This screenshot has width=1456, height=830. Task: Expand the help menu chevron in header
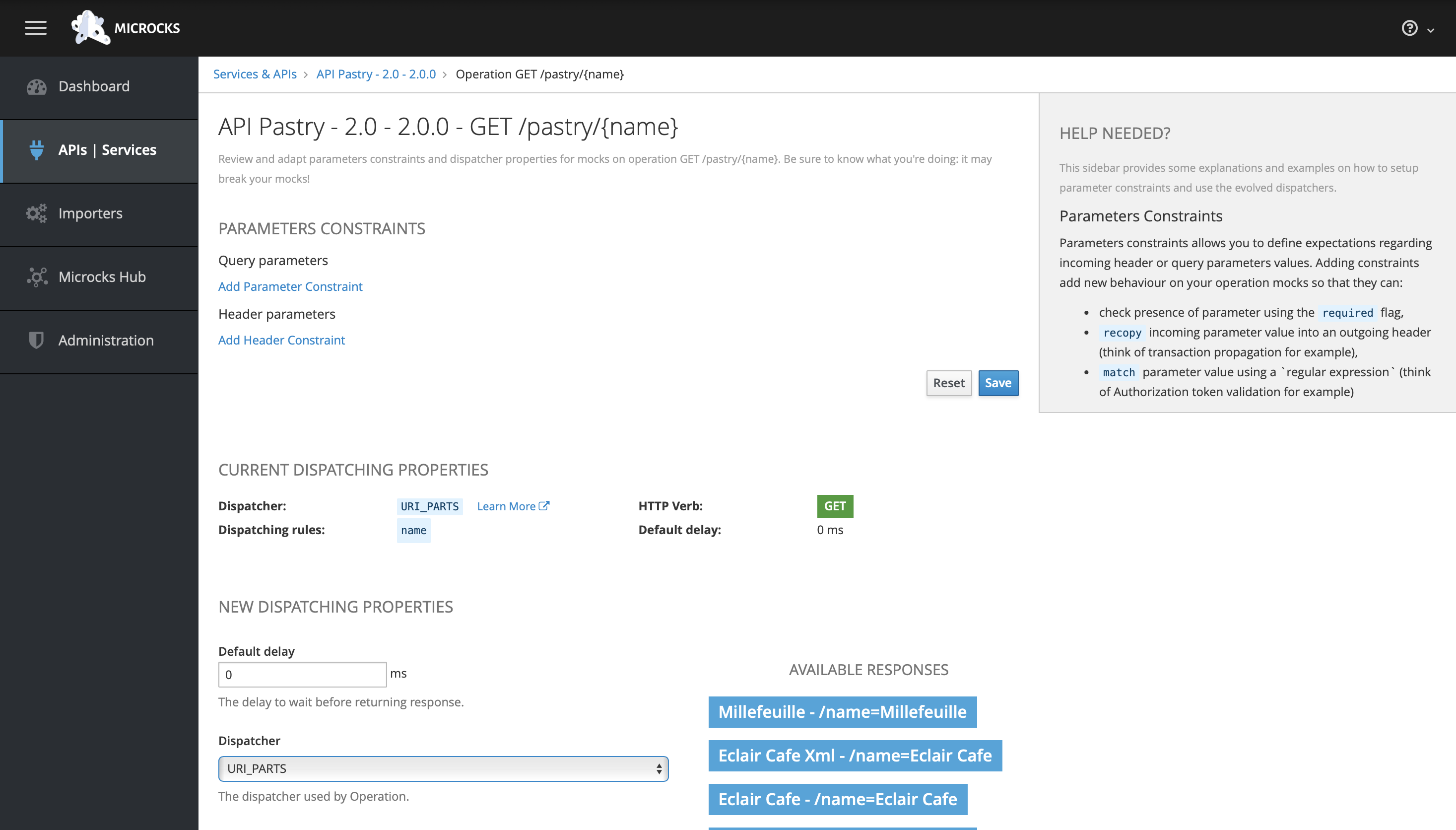coord(1430,30)
